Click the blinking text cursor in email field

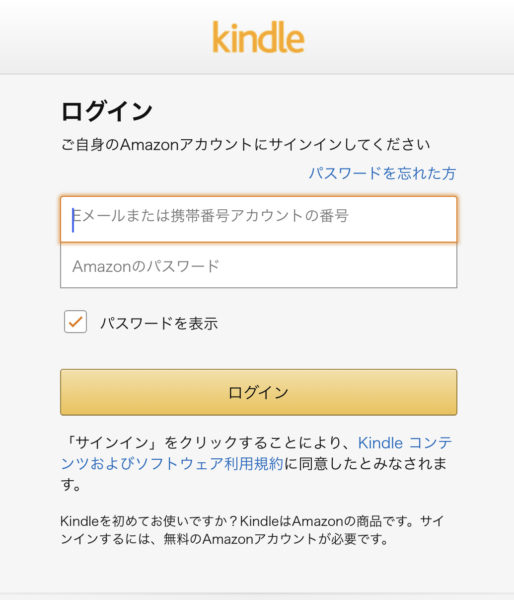(x=73, y=220)
